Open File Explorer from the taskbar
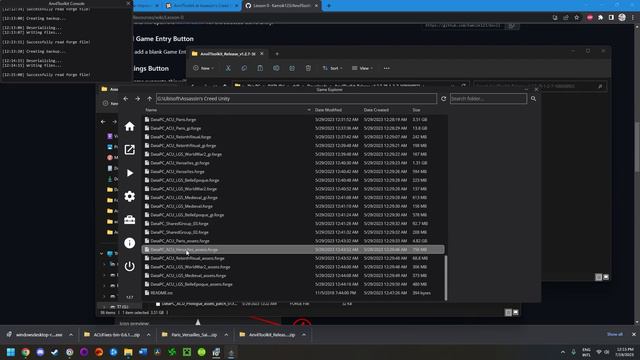Image resolution: width=640 pixels, height=360 pixels. click(x=128, y=352)
